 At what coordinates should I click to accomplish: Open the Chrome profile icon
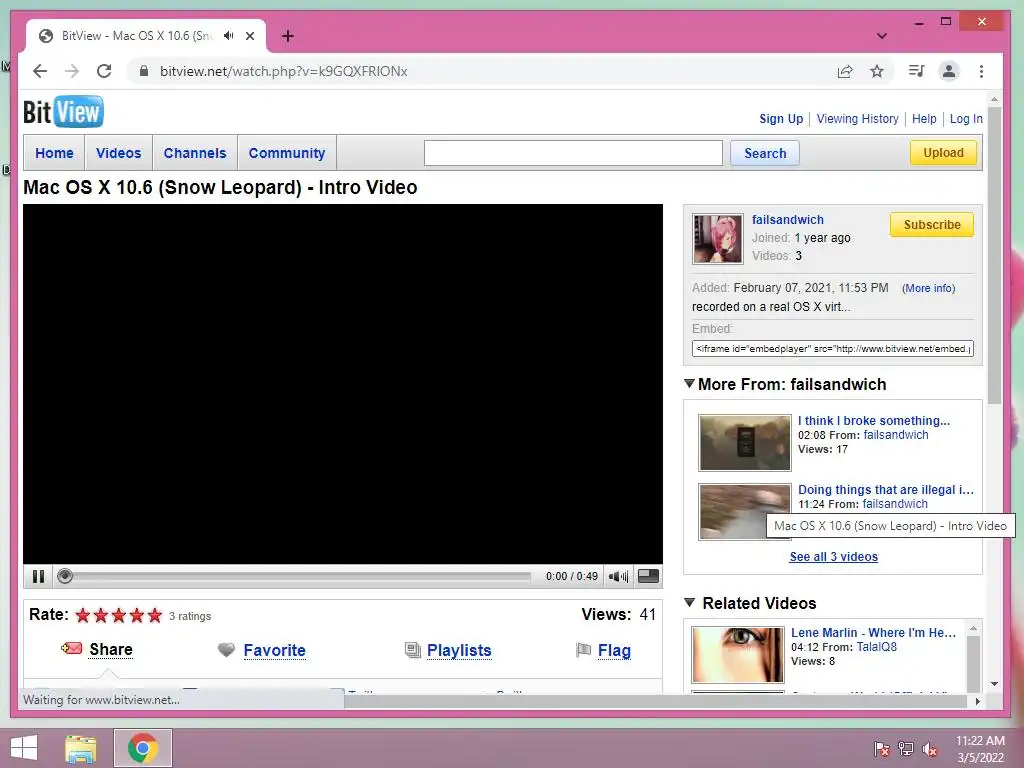[949, 71]
